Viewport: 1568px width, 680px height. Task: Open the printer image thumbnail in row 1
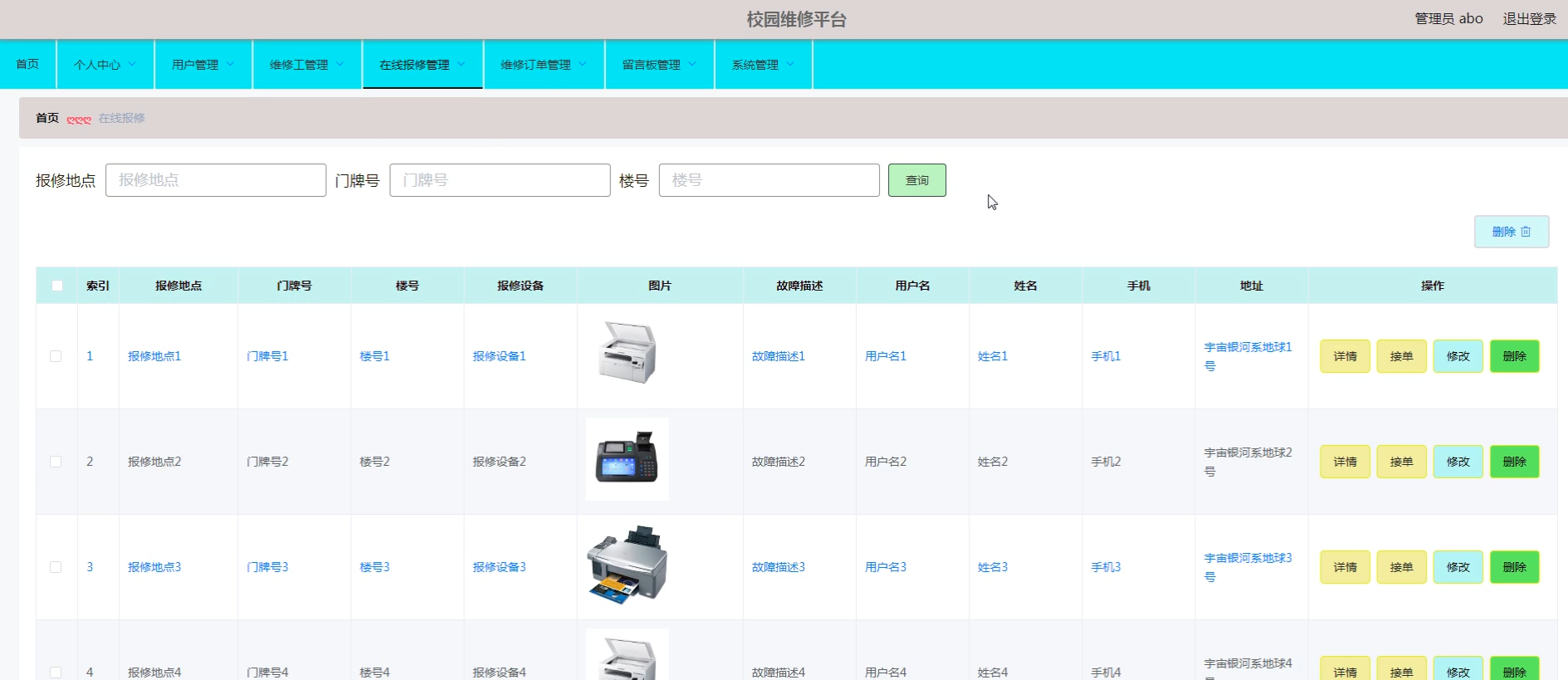628,354
